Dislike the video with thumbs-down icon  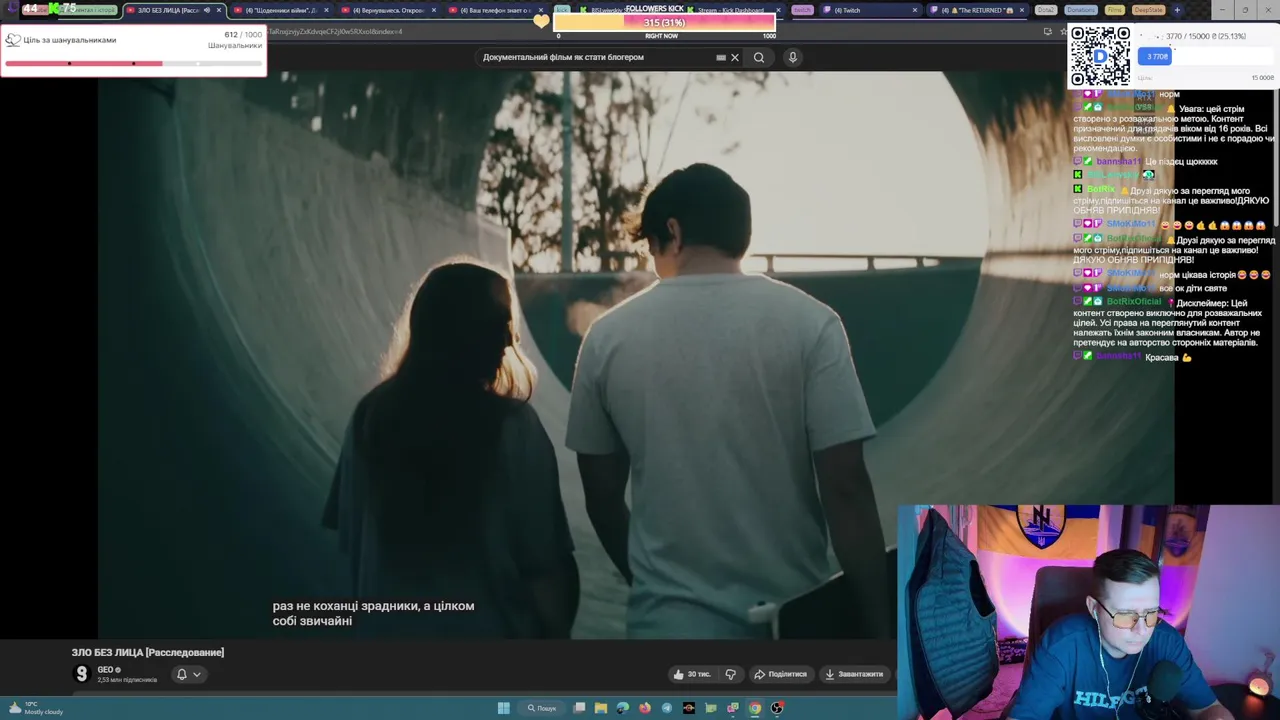tap(731, 674)
